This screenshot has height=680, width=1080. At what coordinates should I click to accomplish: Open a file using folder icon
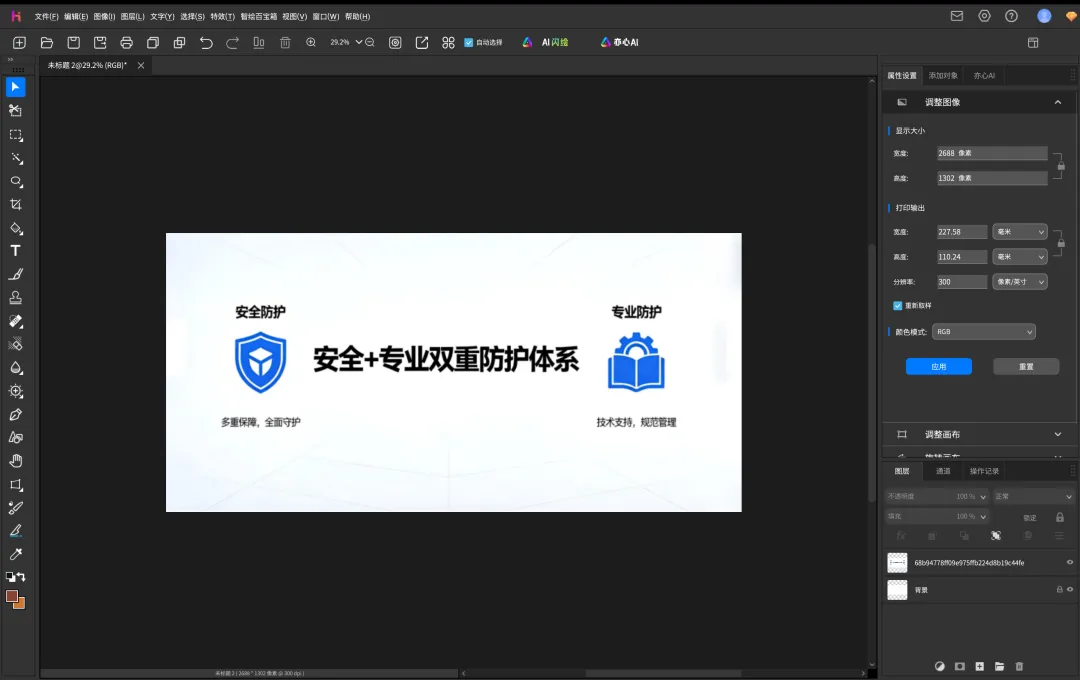point(47,43)
